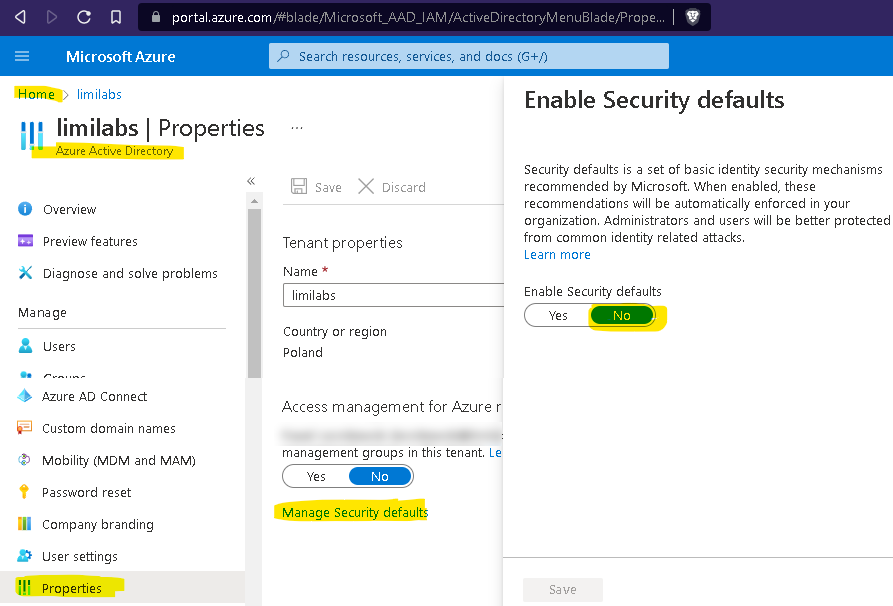This screenshot has height=606, width=893.
Task: Click the Save floppy disk icon
Action: (x=299, y=186)
